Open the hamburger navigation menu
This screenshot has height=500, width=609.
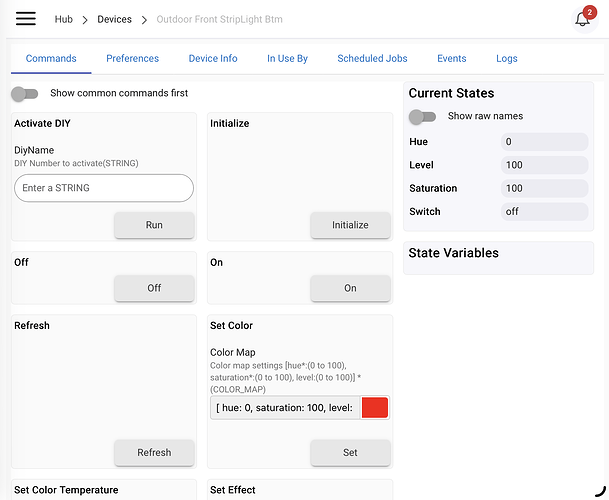pyautogui.click(x=26, y=19)
